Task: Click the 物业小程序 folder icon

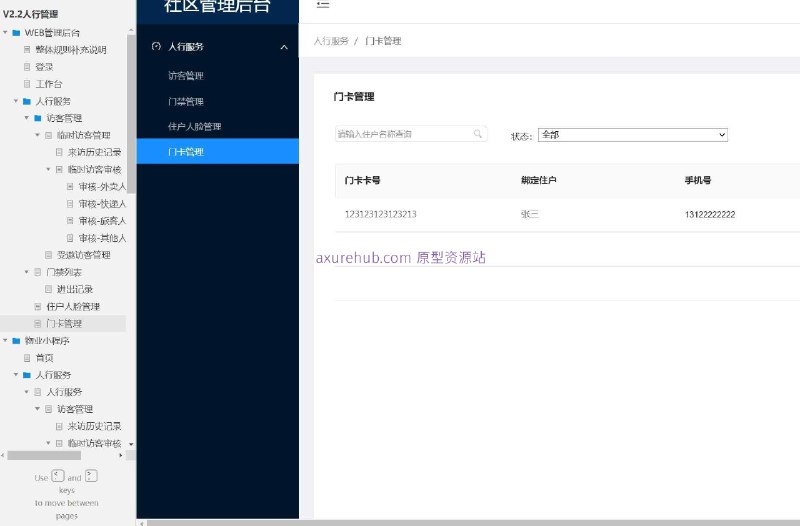Action: [16, 340]
